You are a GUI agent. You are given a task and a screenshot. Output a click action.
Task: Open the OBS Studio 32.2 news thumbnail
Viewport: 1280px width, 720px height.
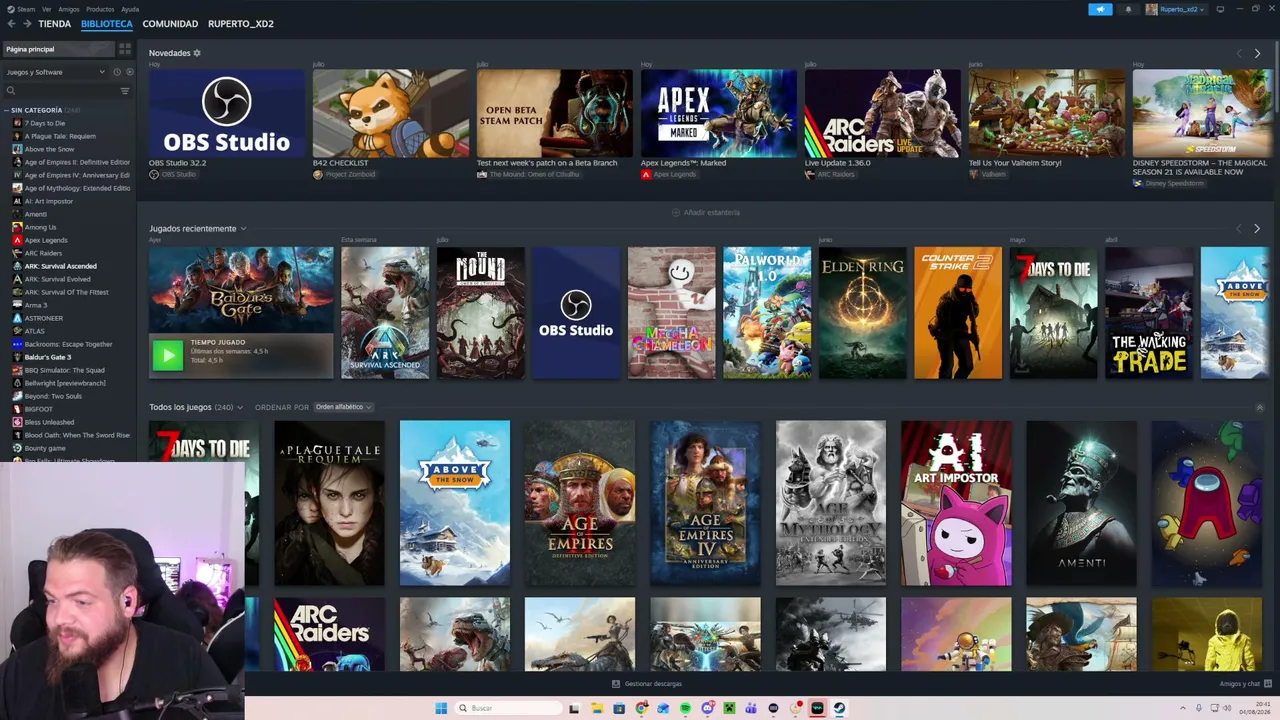point(227,113)
